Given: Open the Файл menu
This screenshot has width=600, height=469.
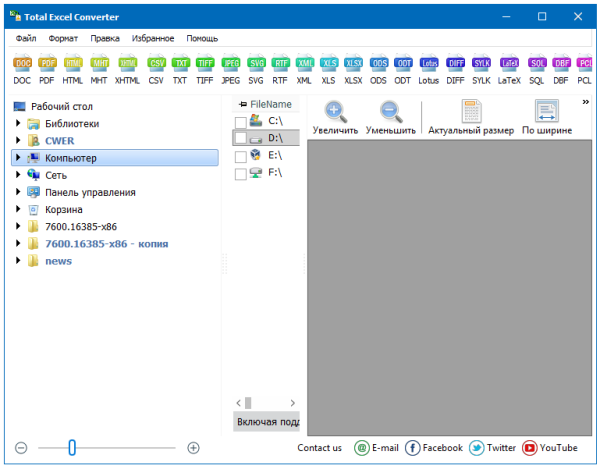Looking at the screenshot, I should point(26,38).
